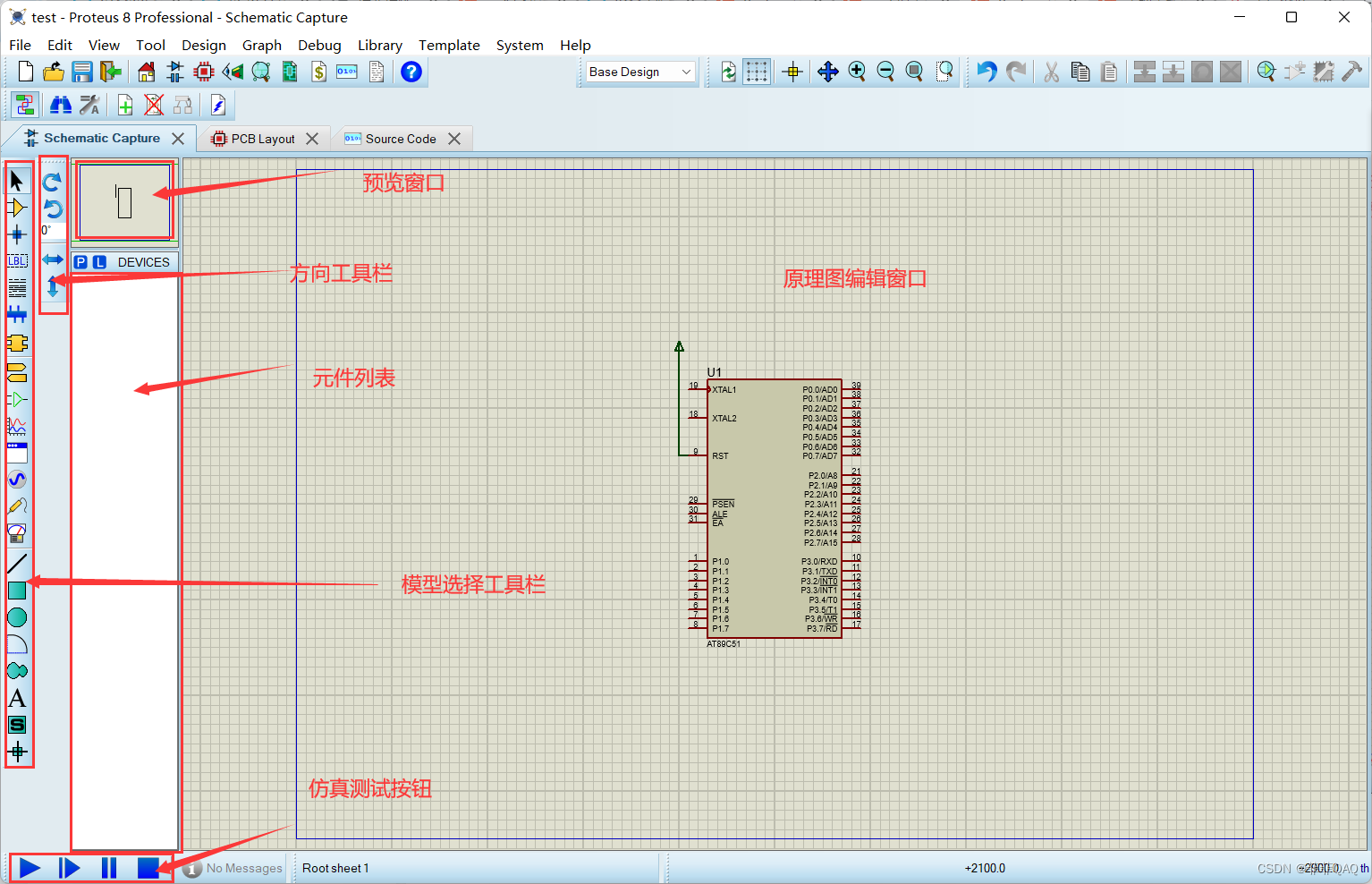
Task: Select the Terminals Mode tool
Action: click(17, 372)
